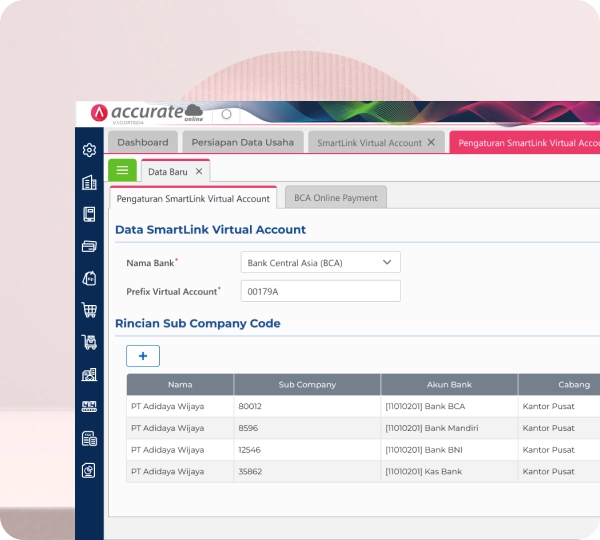
Task: Open the Settings gear in sidebar
Action: [89, 150]
